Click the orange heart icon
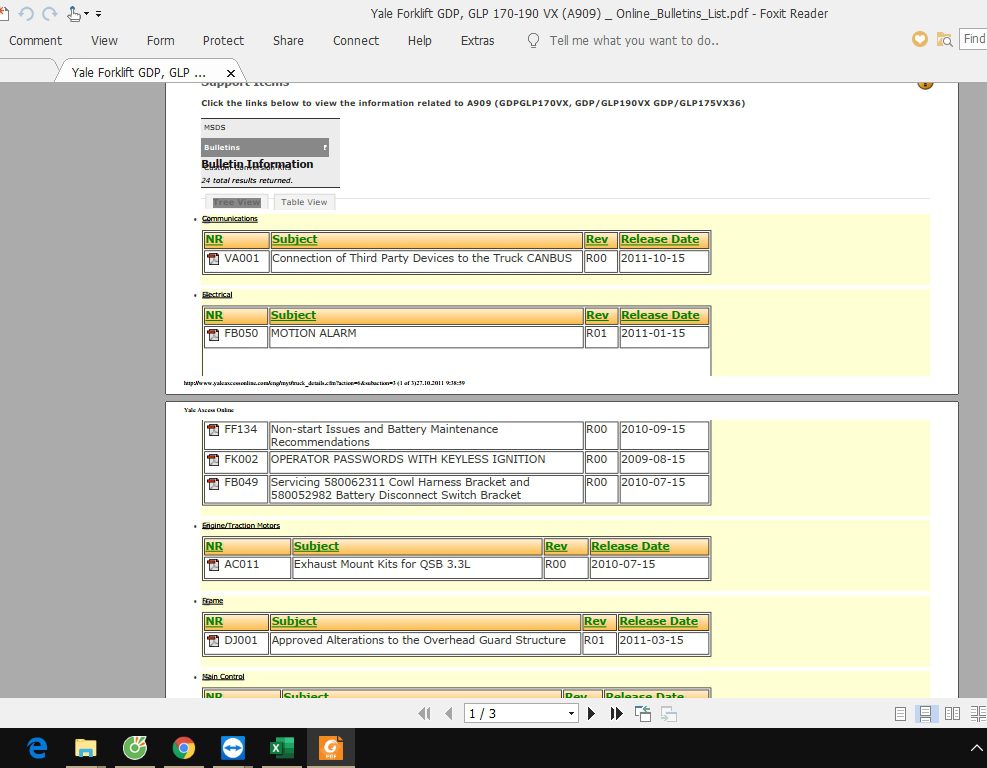 [x=920, y=39]
